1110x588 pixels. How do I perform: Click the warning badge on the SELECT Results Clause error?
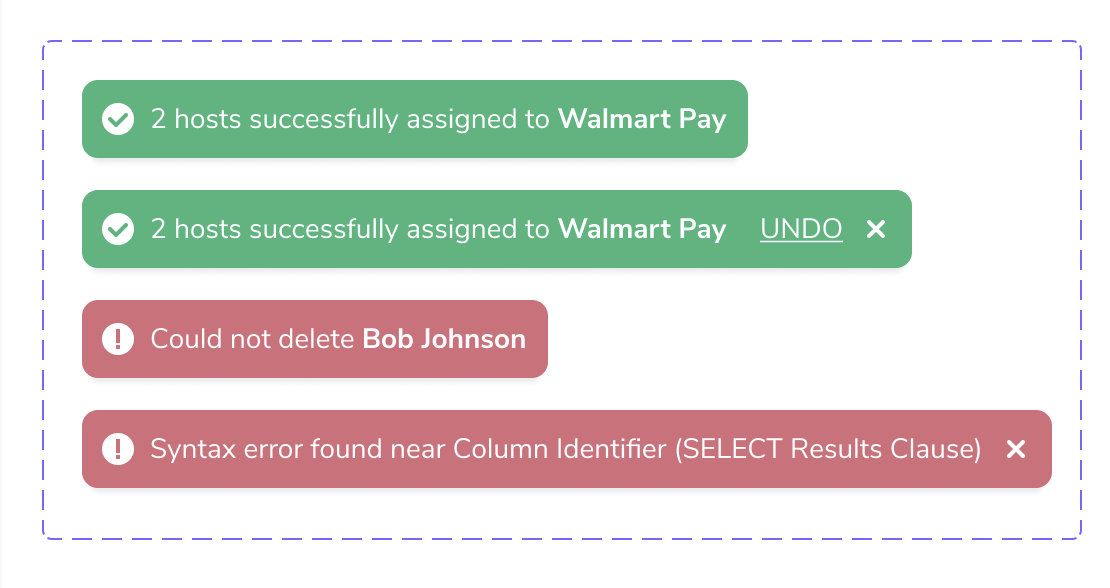point(118,449)
